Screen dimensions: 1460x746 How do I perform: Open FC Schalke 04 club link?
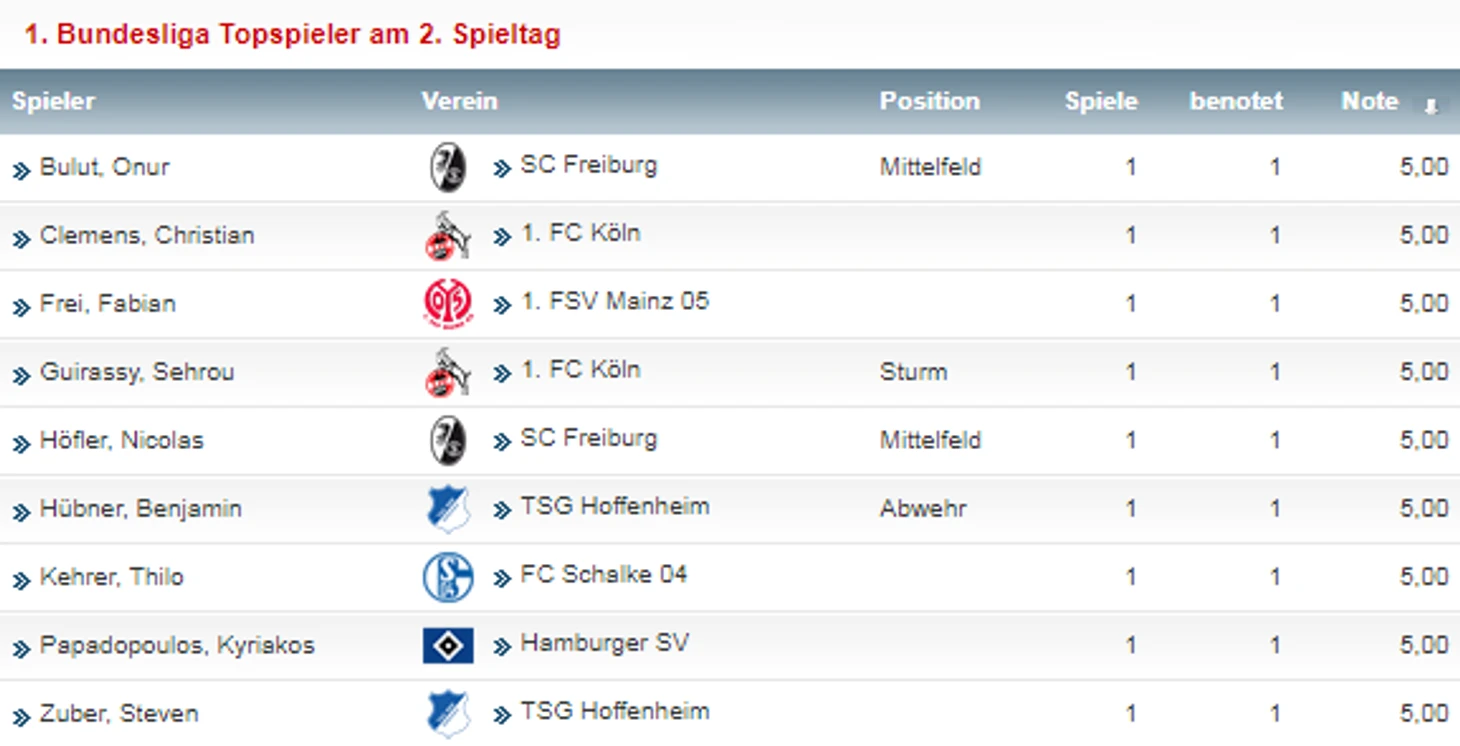(604, 575)
